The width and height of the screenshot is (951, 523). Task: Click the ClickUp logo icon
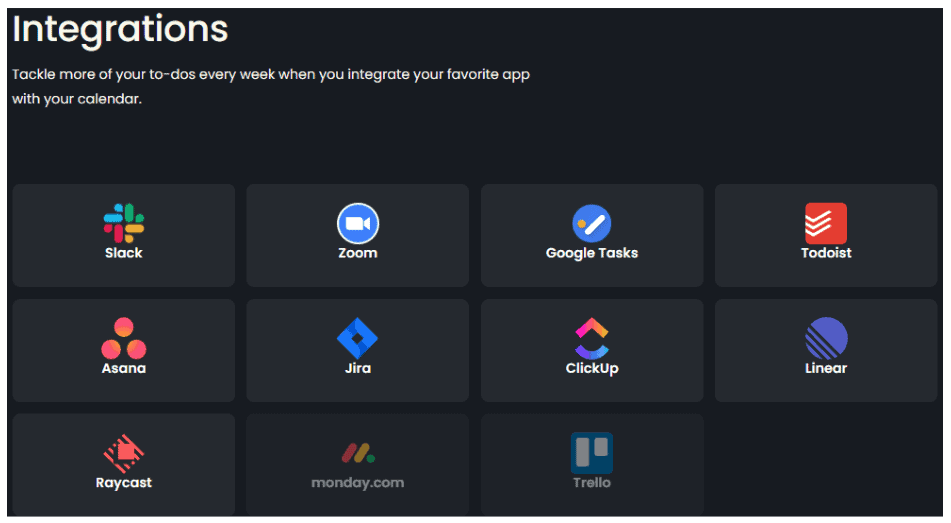coord(592,338)
